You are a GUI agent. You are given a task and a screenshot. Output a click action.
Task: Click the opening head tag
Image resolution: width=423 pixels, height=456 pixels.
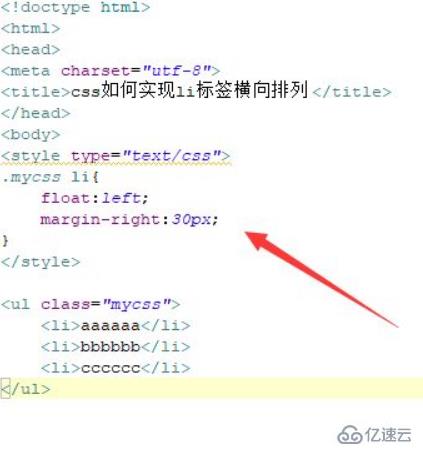click(x=30, y=50)
